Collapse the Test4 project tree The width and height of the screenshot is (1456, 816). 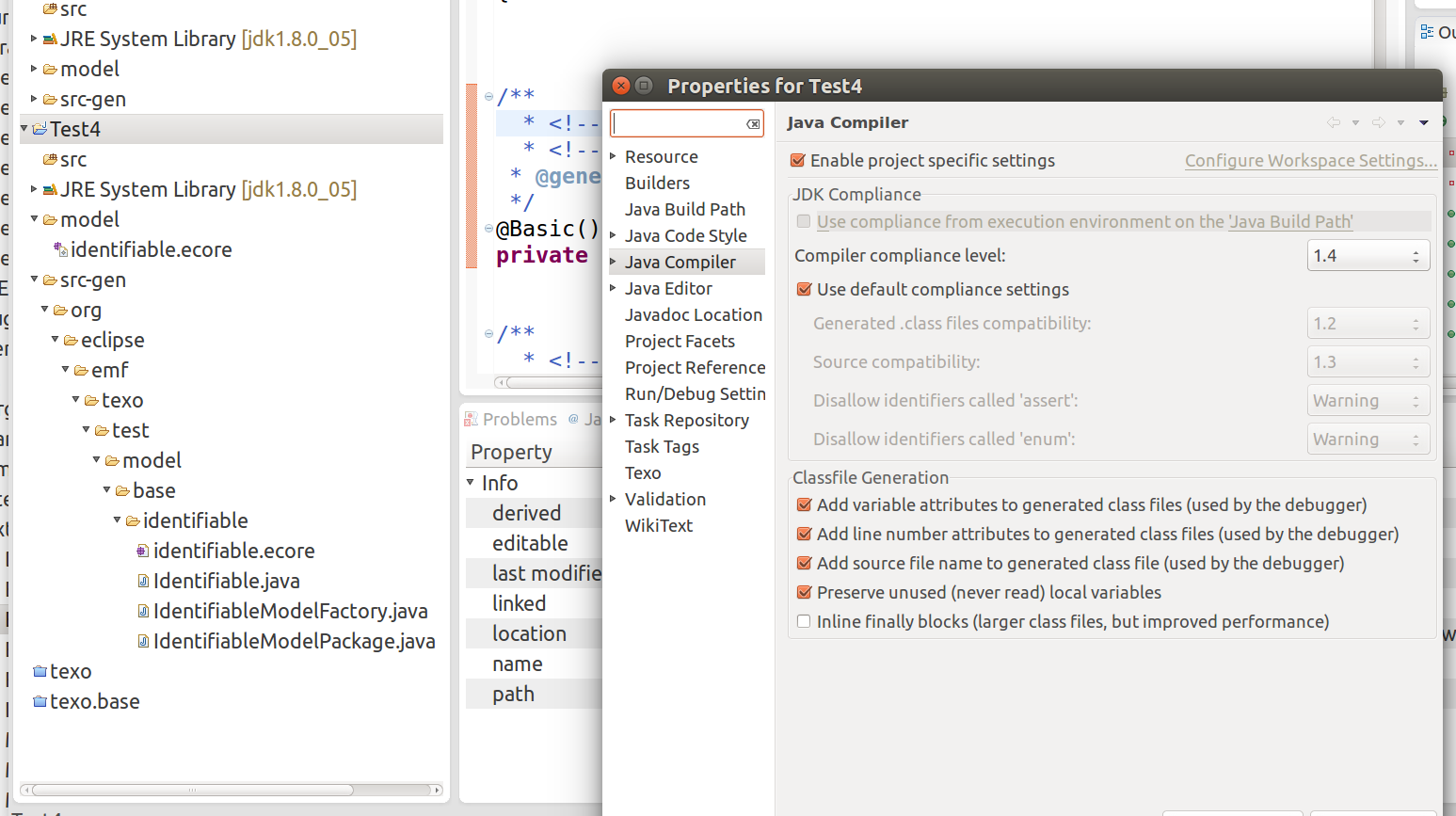[x=24, y=128]
